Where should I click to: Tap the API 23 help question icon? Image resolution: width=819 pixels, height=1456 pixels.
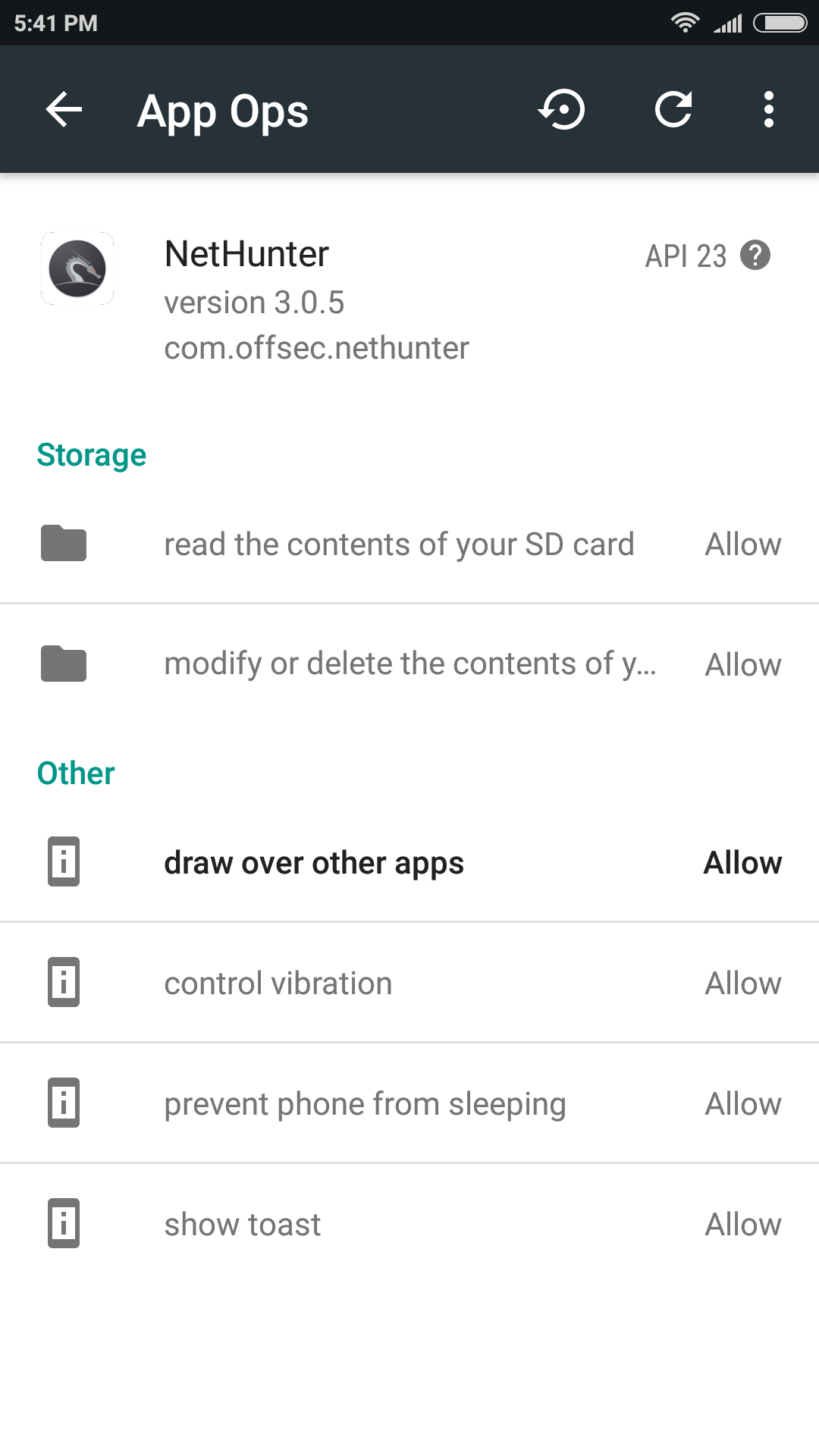[755, 256]
